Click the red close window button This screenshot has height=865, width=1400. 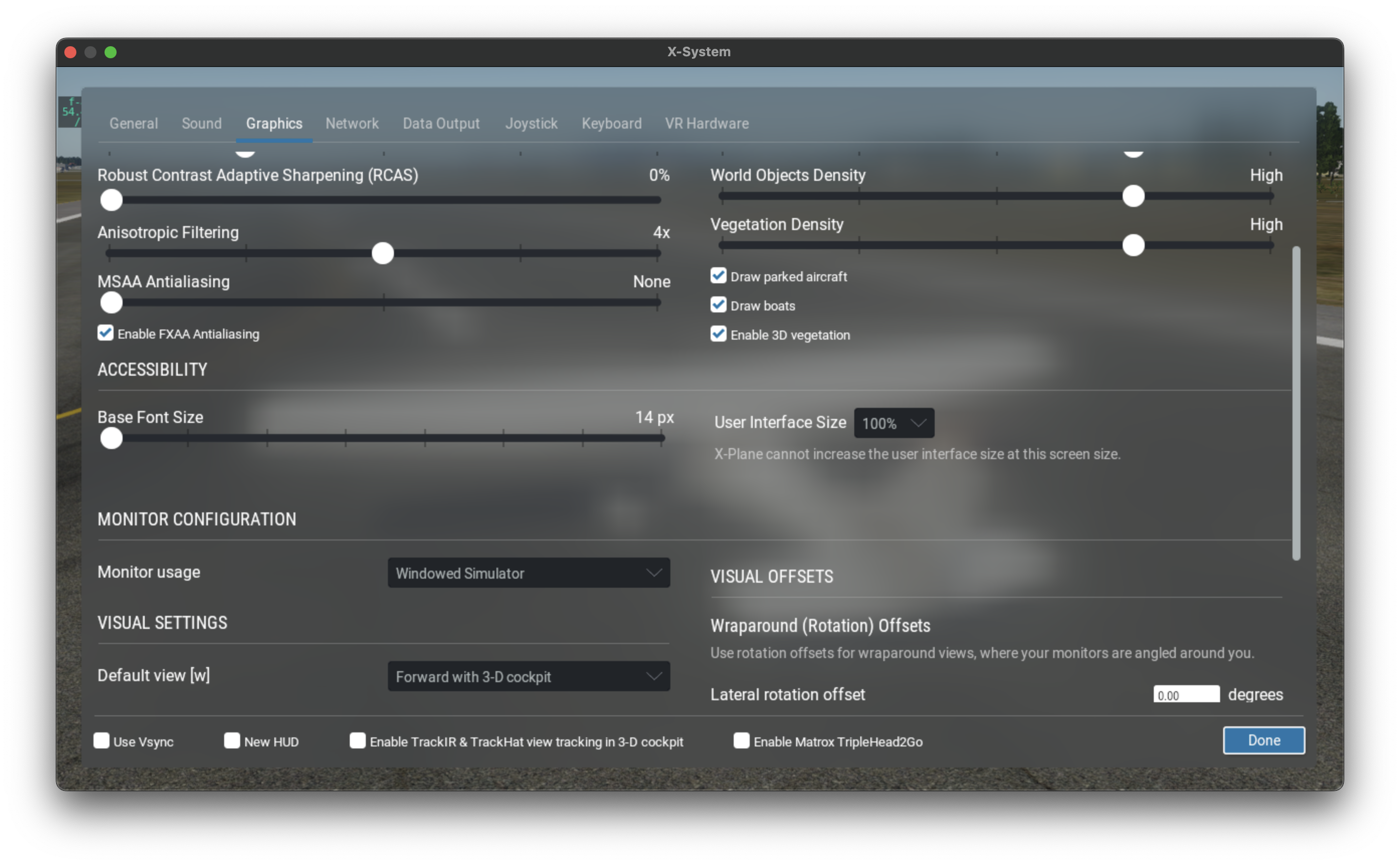pyautogui.click(x=70, y=53)
